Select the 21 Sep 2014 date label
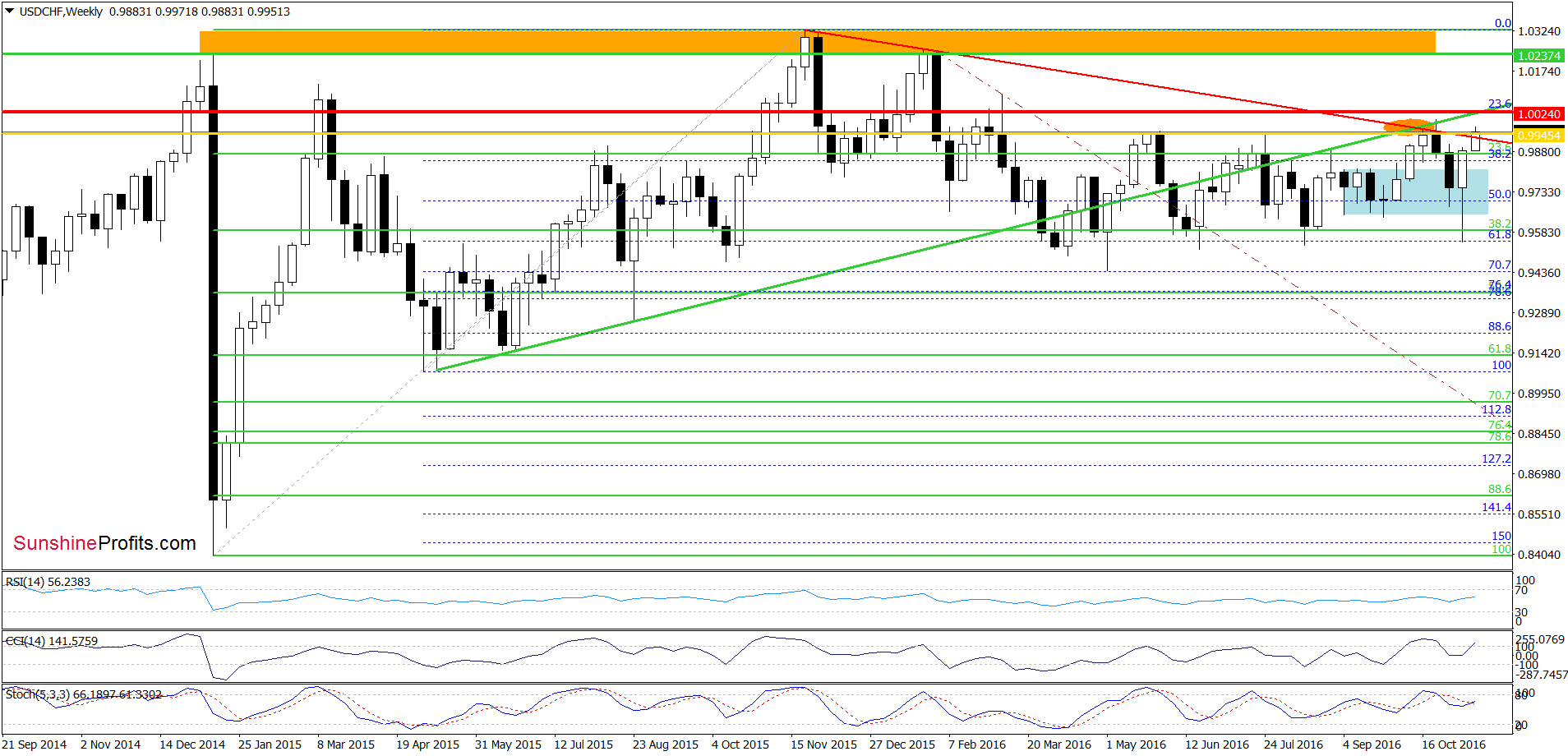 [35, 744]
